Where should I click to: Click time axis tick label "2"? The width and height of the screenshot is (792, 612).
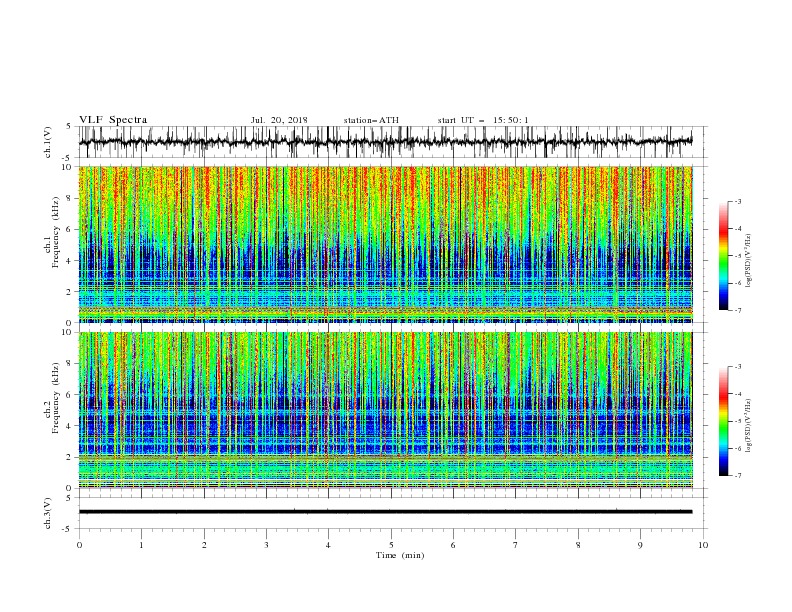click(x=204, y=545)
